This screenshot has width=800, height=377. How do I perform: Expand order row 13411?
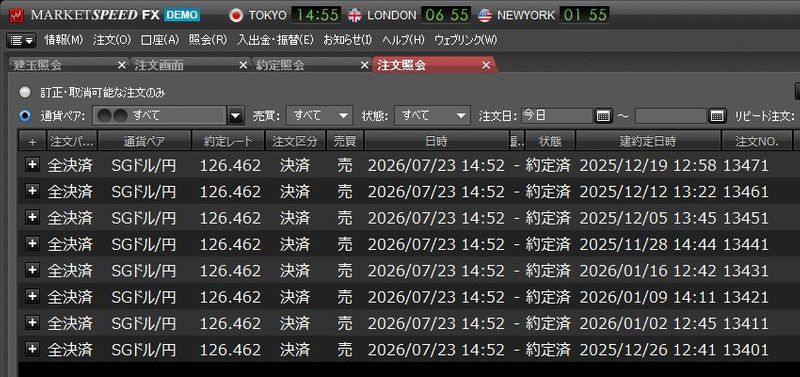[x=32, y=322]
